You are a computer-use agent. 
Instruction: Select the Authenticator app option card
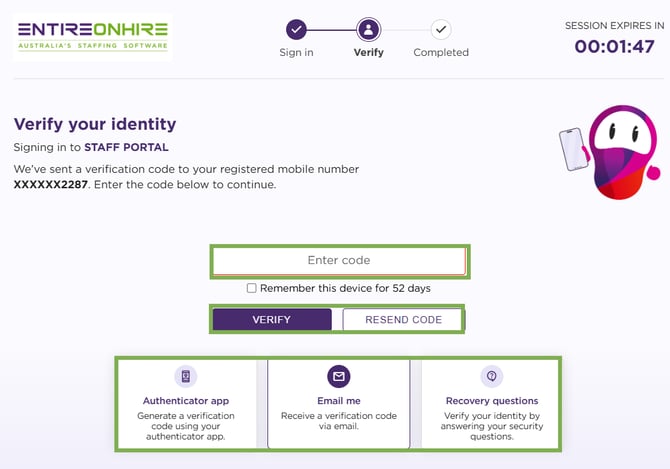tap(187, 404)
